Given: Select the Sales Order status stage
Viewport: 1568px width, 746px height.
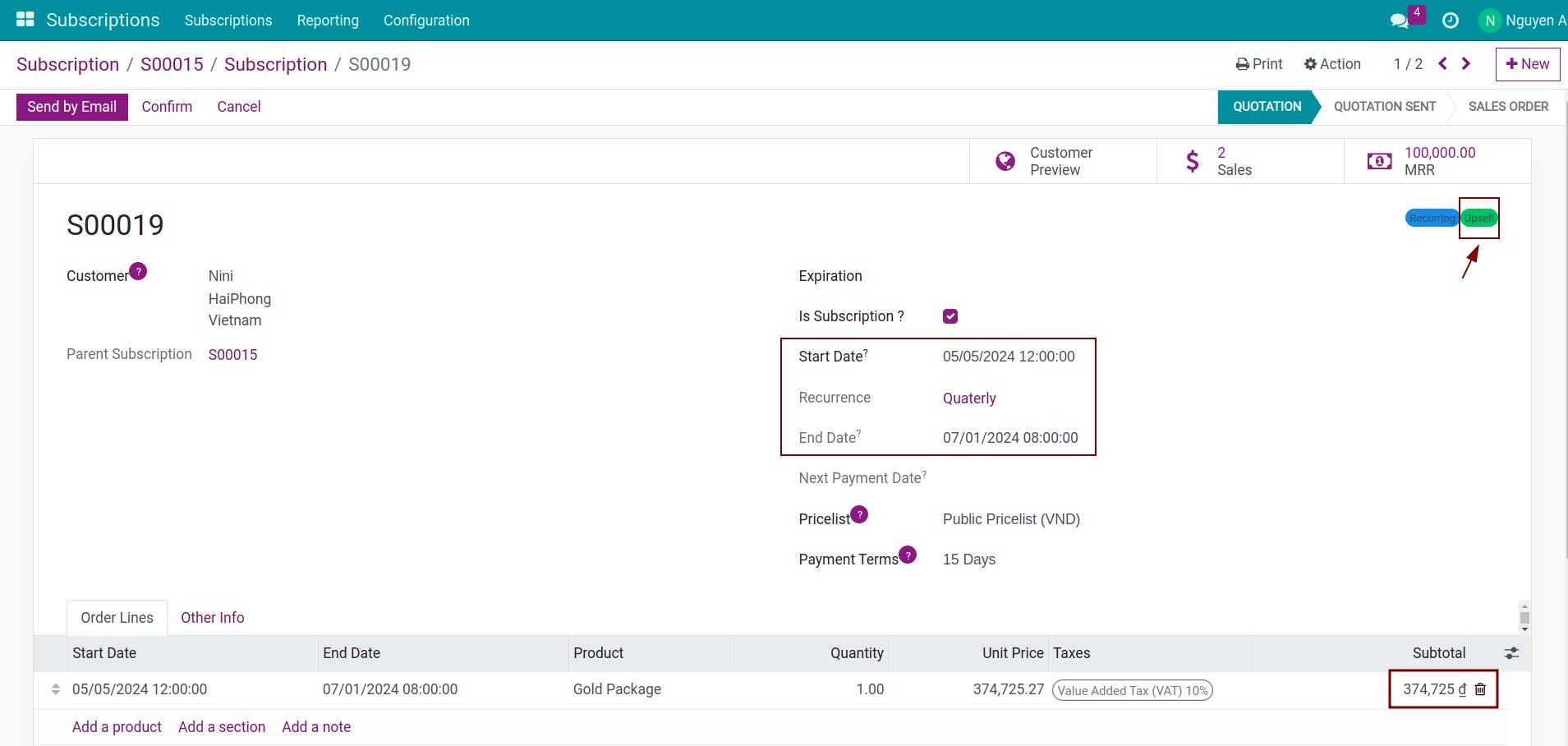Looking at the screenshot, I should pyautogui.click(x=1508, y=107).
